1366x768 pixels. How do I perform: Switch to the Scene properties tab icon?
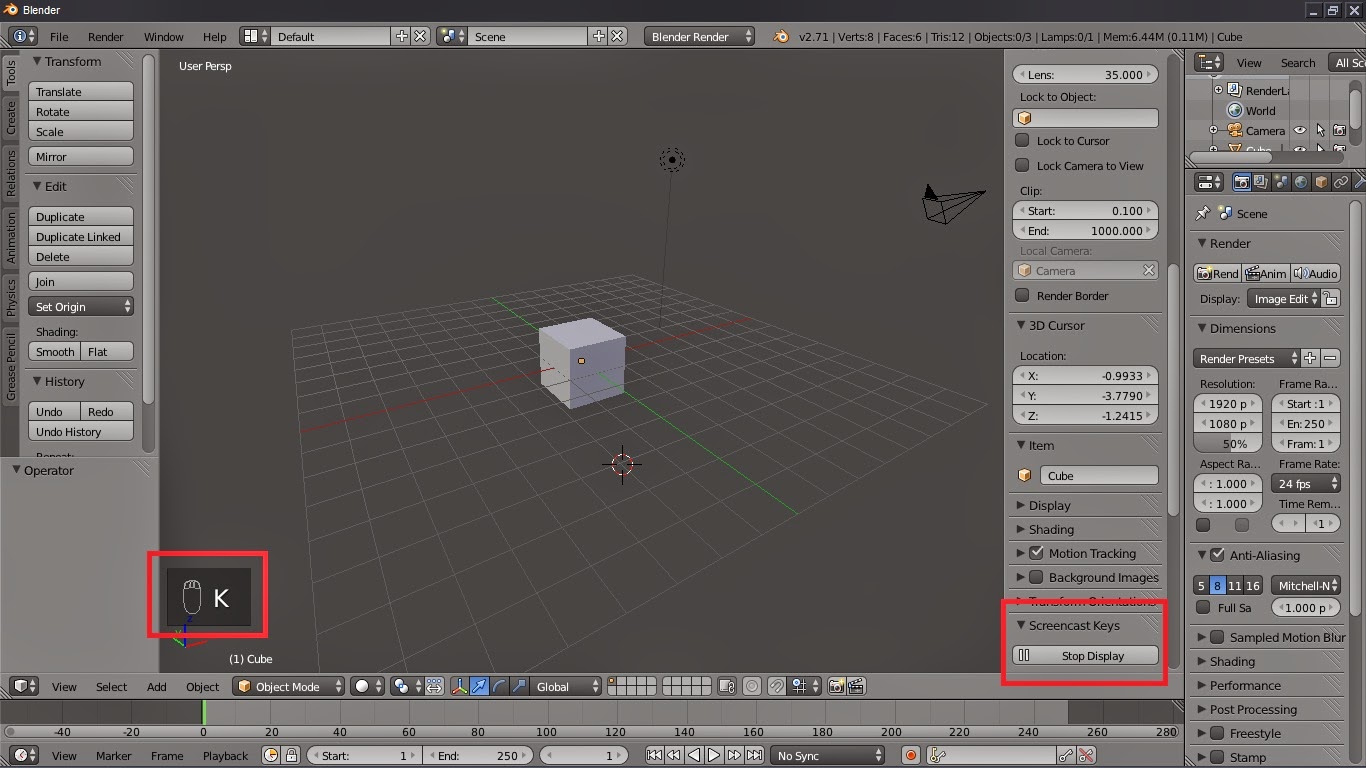click(x=1281, y=182)
